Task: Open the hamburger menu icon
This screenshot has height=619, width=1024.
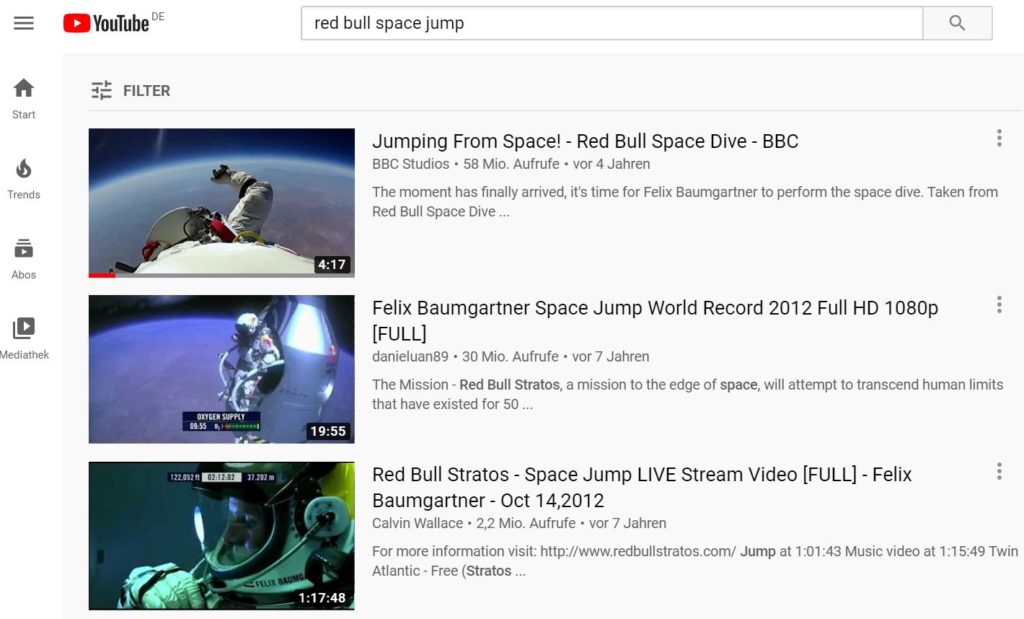Action: [24, 22]
